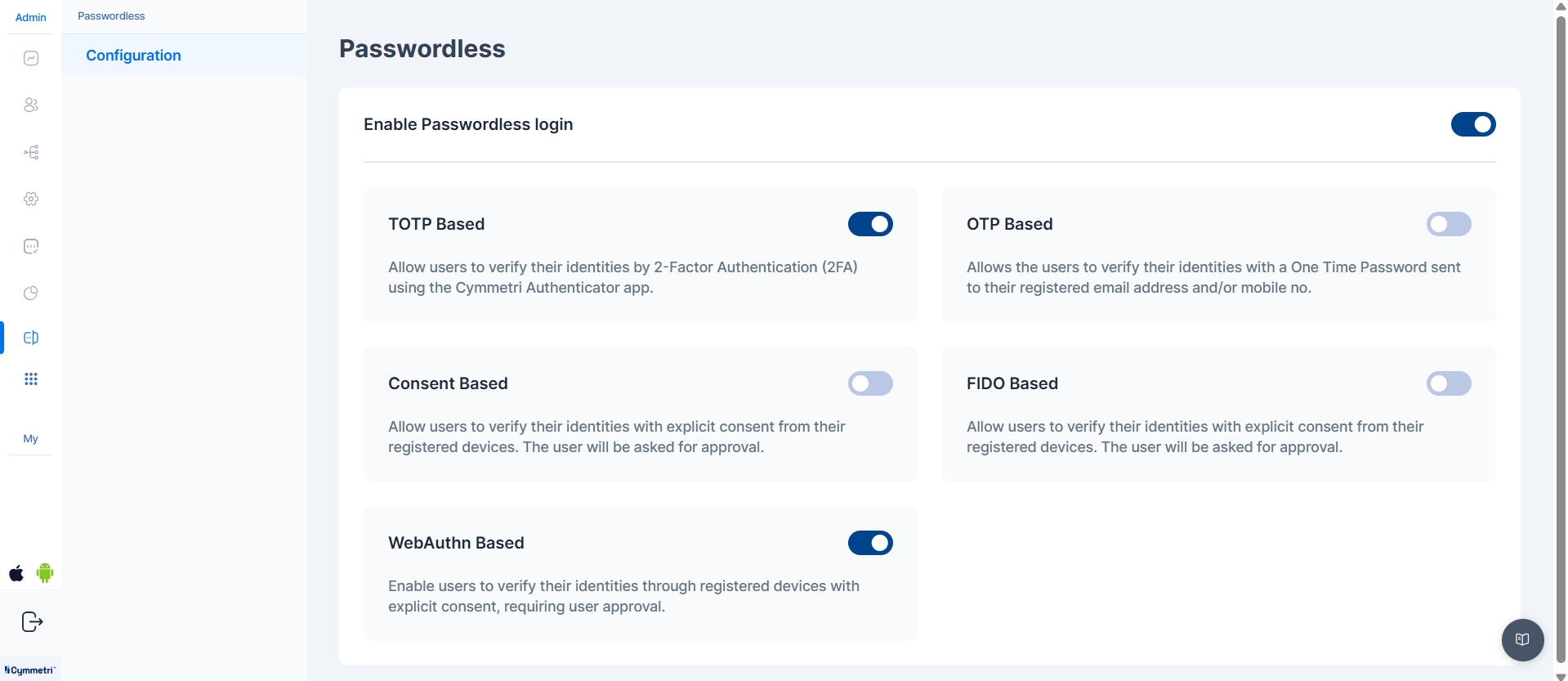
Task: Select the Configuration menu item
Action: coord(134,56)
